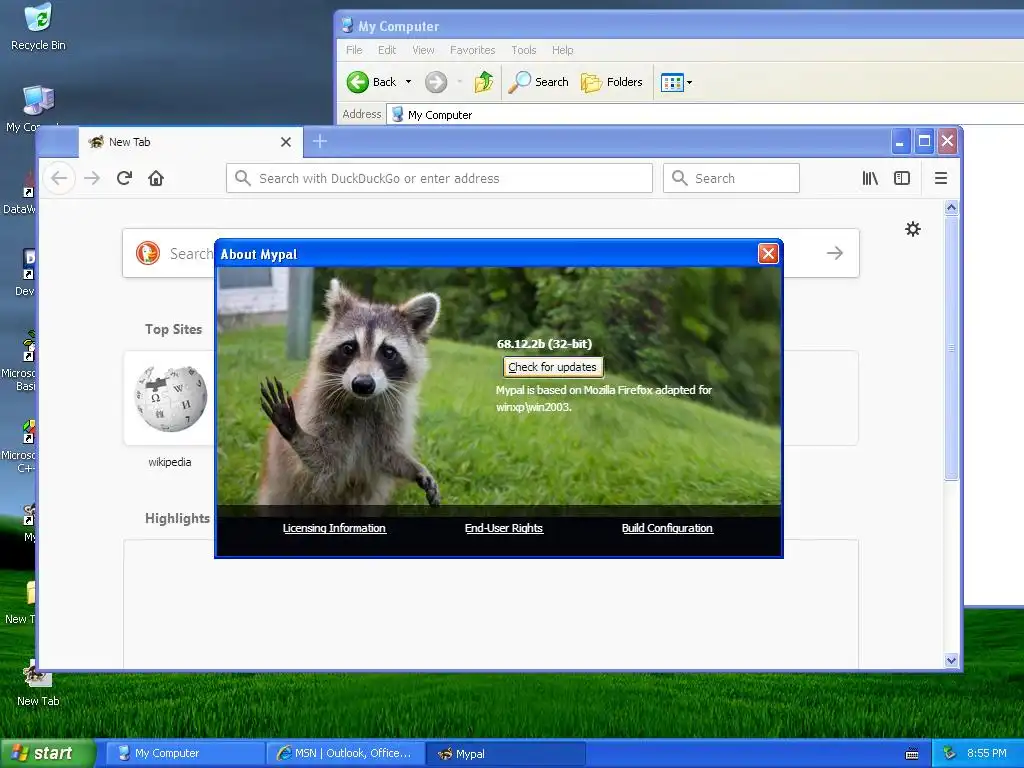
Task: Open Mypal hamburger menu
Action: (940, 178)
